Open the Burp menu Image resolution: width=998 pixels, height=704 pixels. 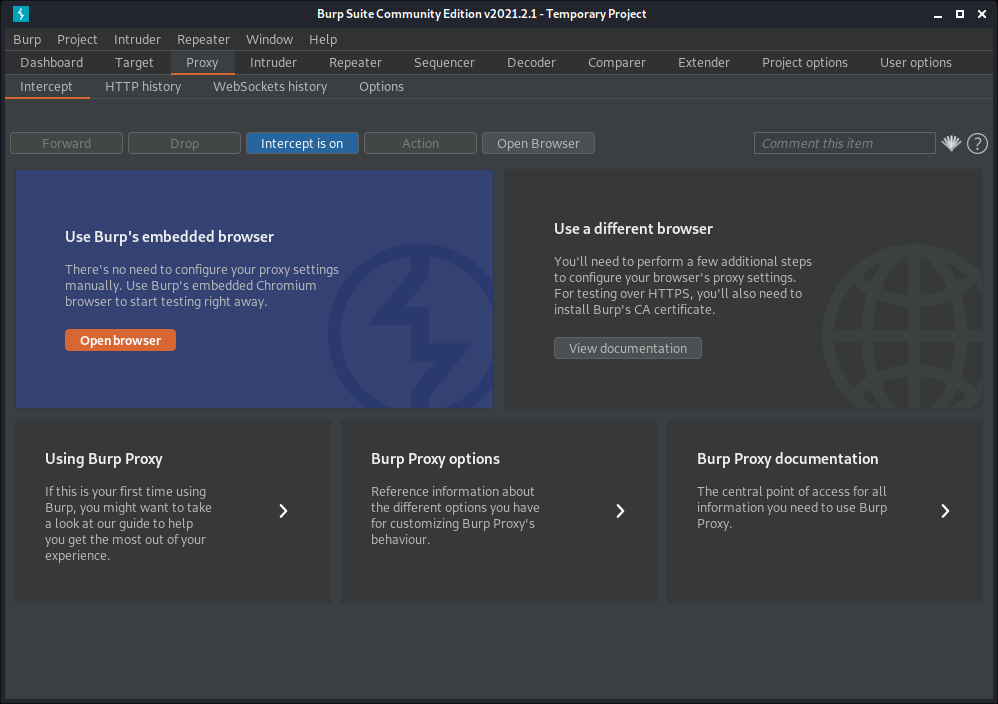27,39
